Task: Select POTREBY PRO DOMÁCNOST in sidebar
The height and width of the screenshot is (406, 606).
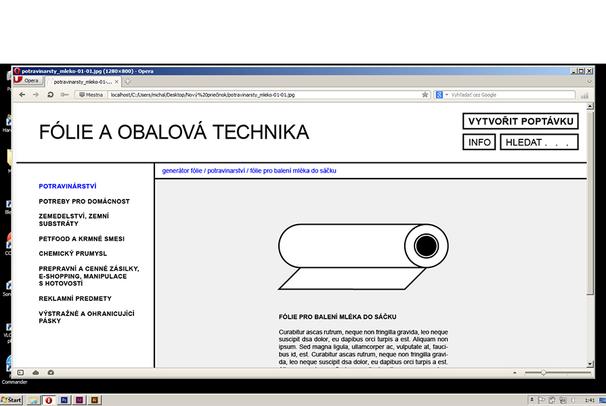Action: coord(84,201)
